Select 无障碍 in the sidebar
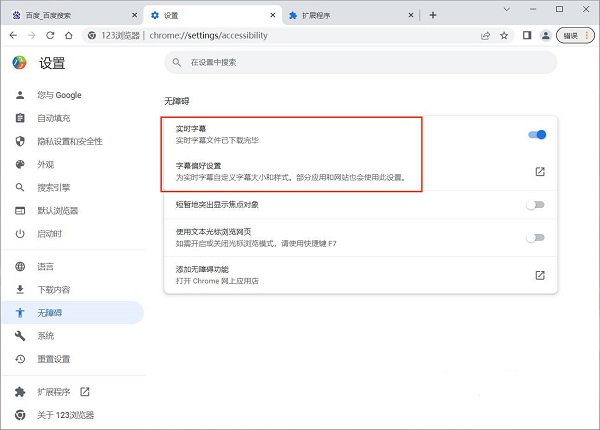The image size is (600, 430). coord(73,313)
